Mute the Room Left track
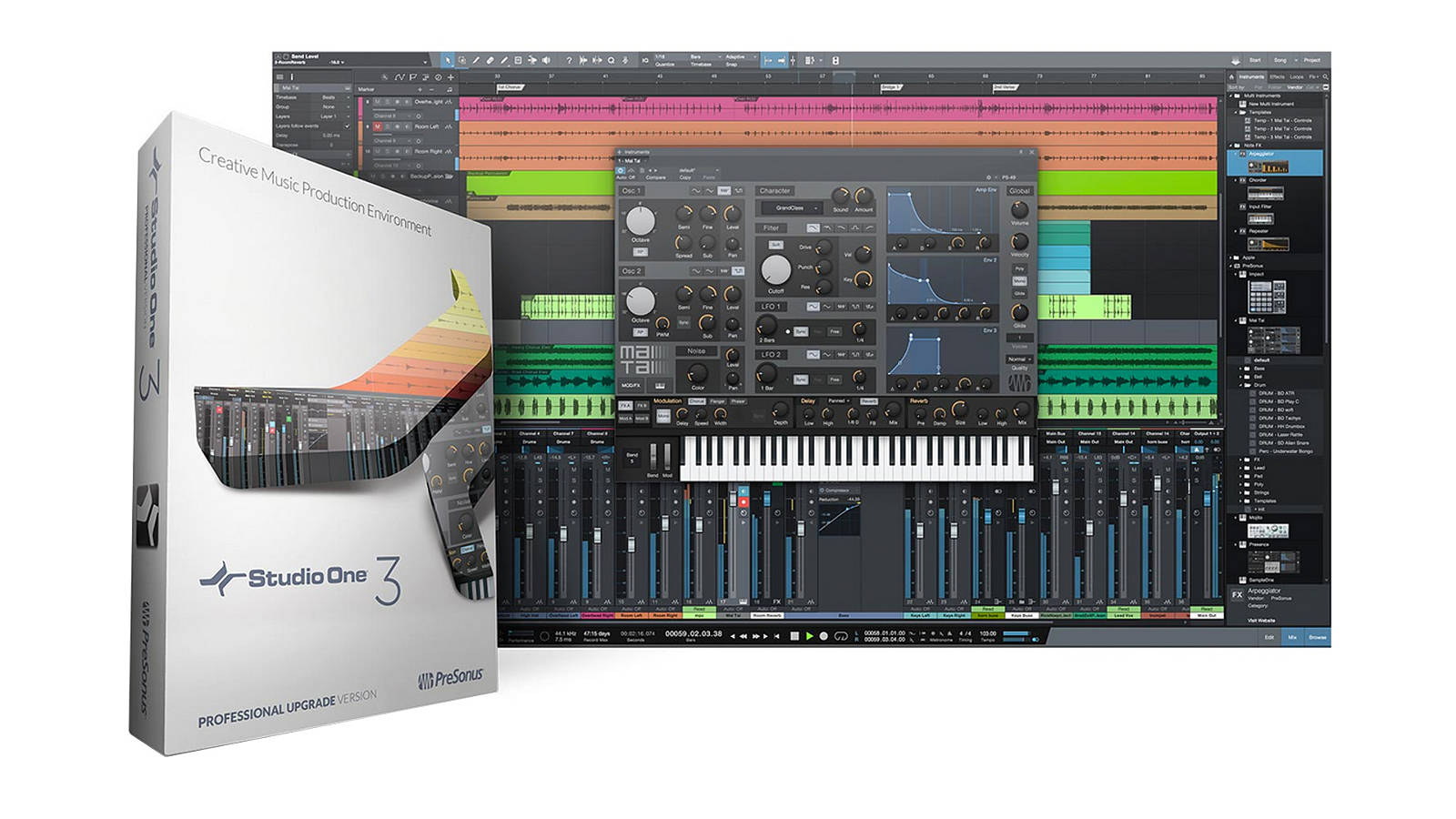This screenshot has height=819, width=1456. (378, 126)
